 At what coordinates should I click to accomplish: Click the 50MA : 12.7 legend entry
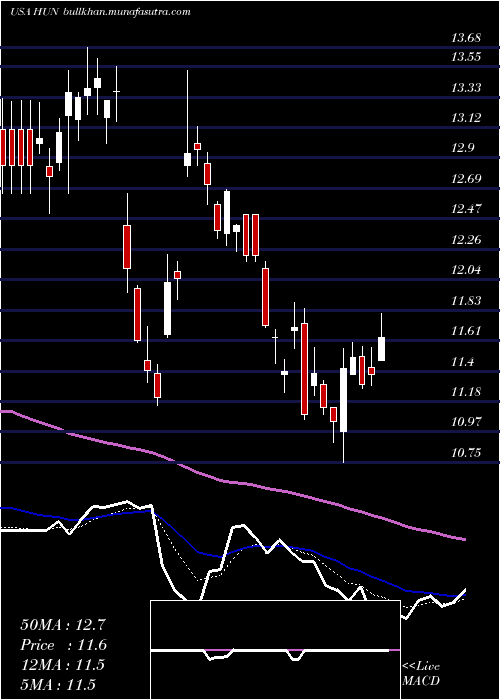click(x=62, y=625)
